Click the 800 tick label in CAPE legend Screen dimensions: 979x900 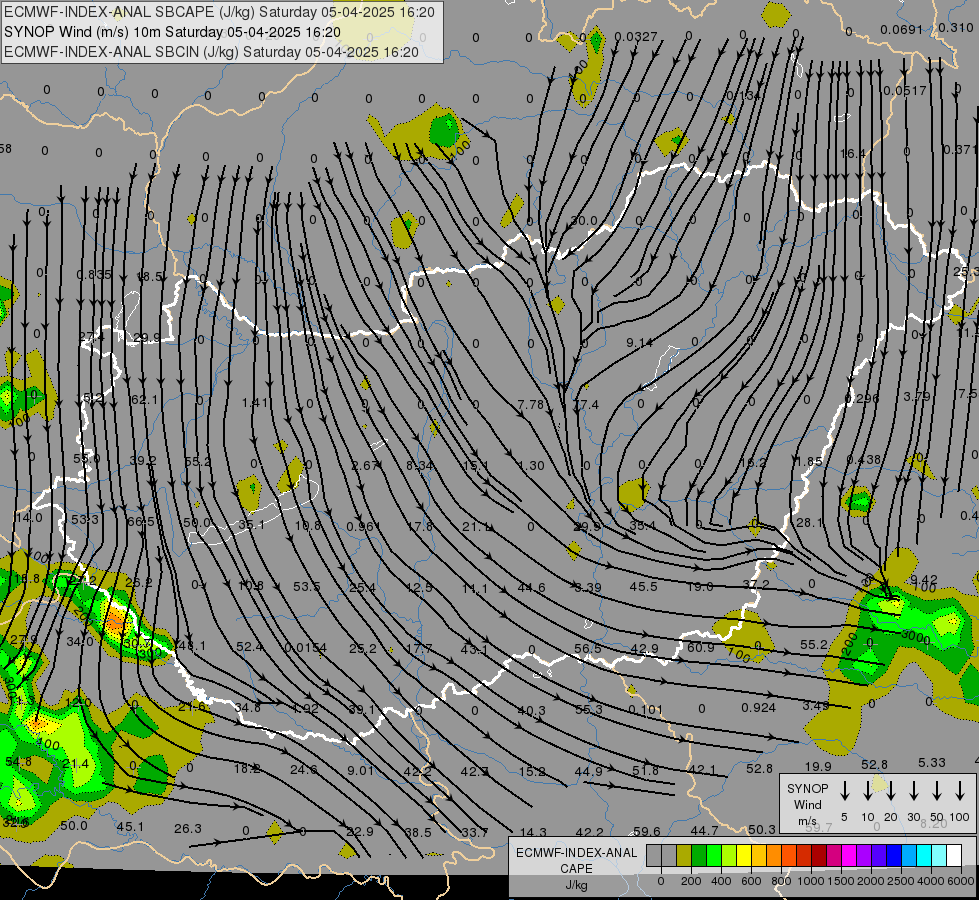point(781,881)
